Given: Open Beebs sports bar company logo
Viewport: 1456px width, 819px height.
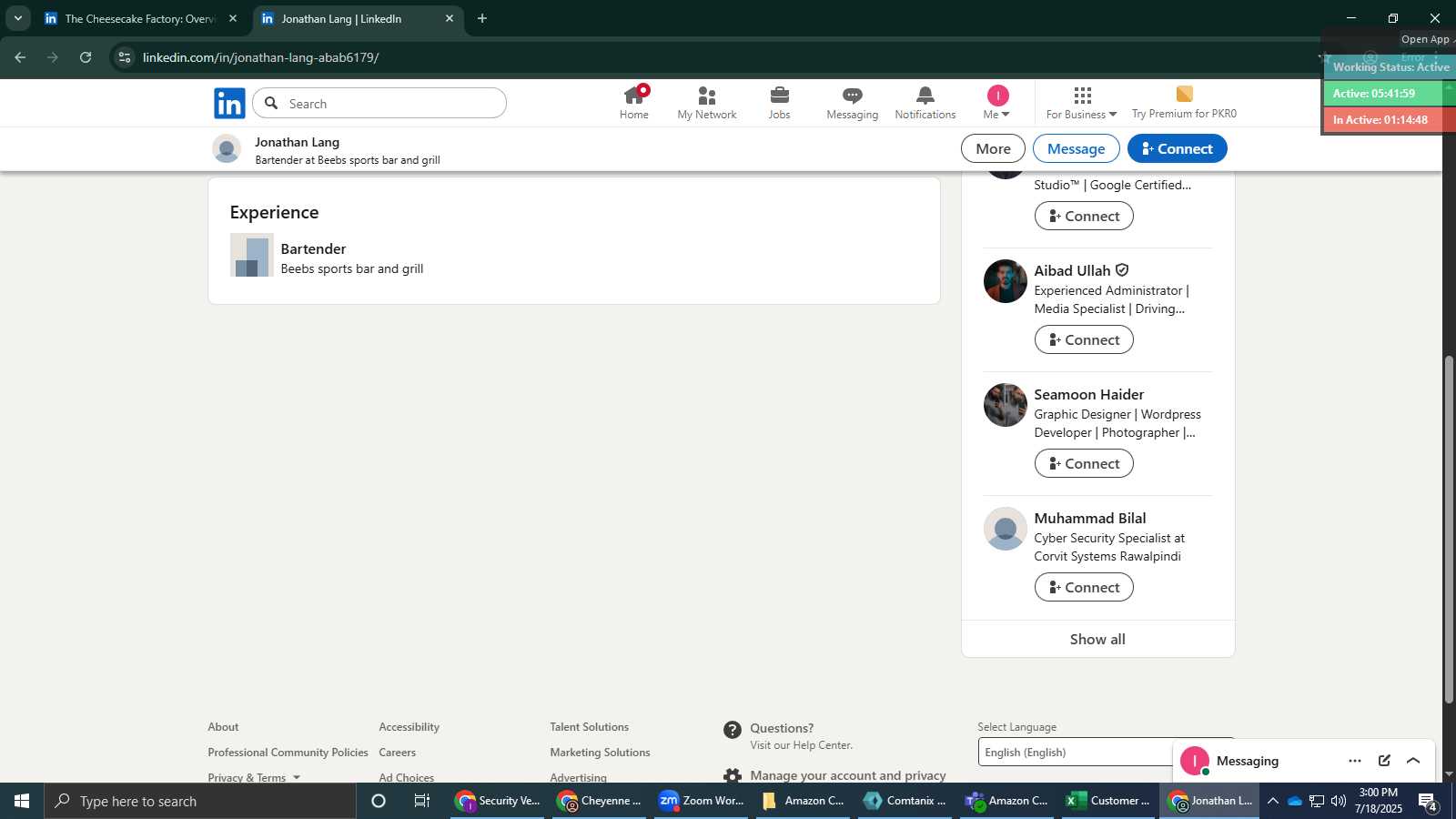Looking at the screenshot, I should click(x=251, y=255).
